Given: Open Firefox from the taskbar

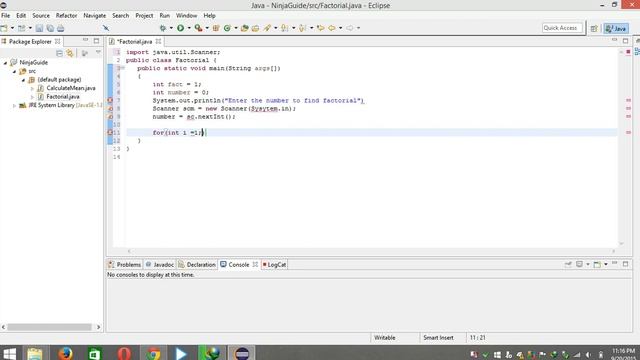Looking at the screenshot, I should tap(65, 353).
